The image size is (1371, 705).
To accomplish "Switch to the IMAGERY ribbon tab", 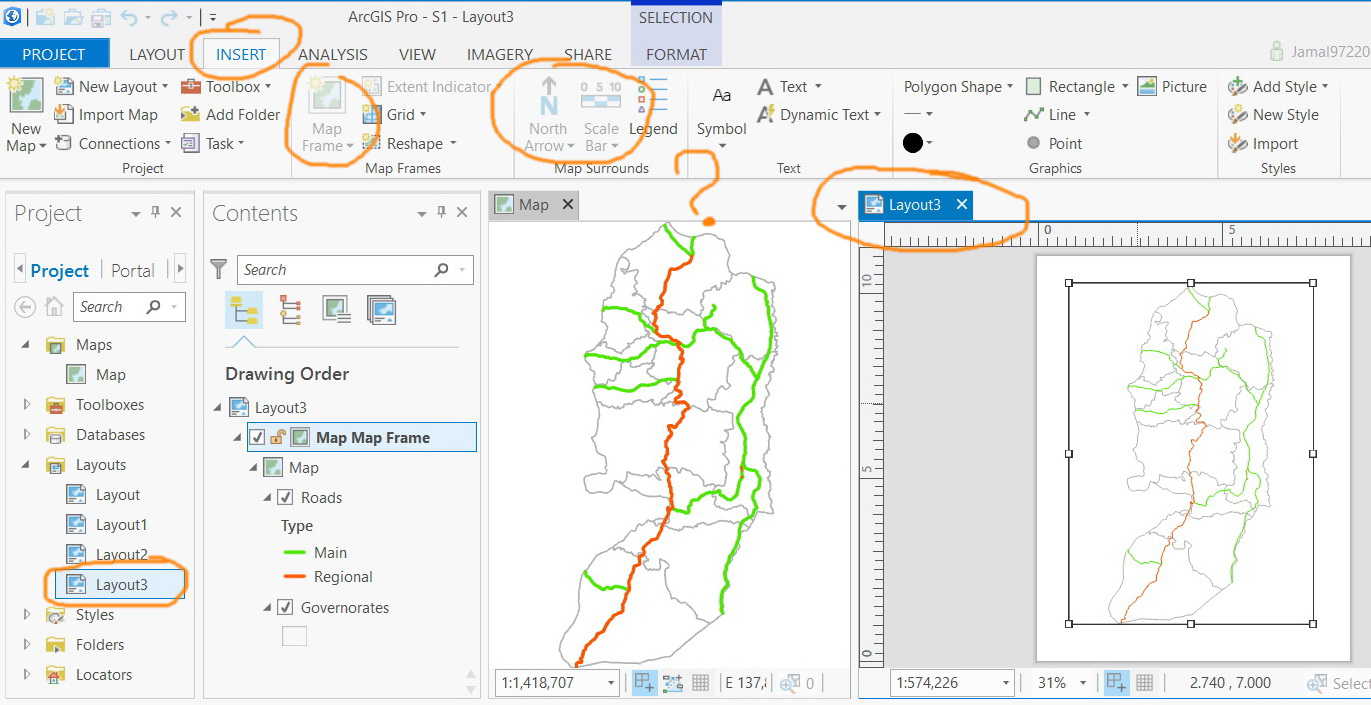I will click(x=499, y=54).
